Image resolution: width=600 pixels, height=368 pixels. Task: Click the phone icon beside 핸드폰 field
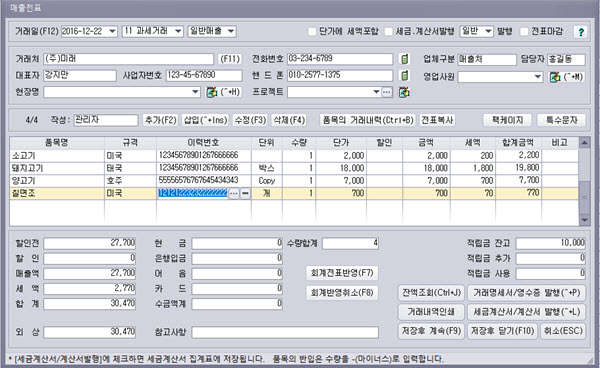404,75
